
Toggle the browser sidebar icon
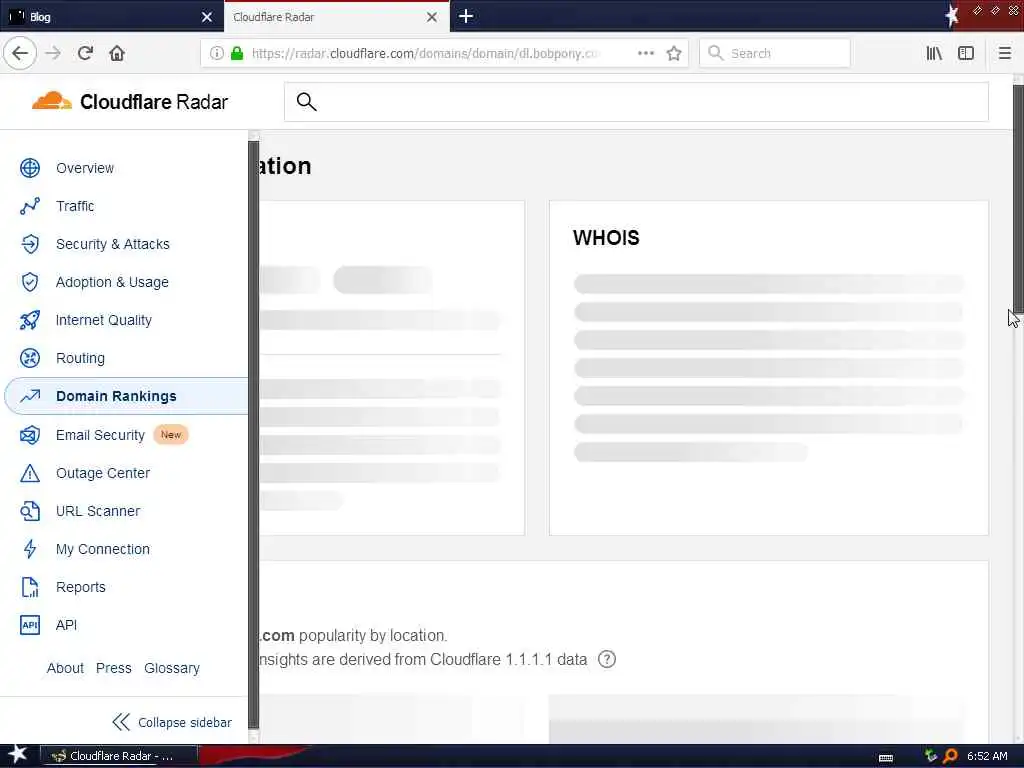pyautogui.click(x=966, y=53)
